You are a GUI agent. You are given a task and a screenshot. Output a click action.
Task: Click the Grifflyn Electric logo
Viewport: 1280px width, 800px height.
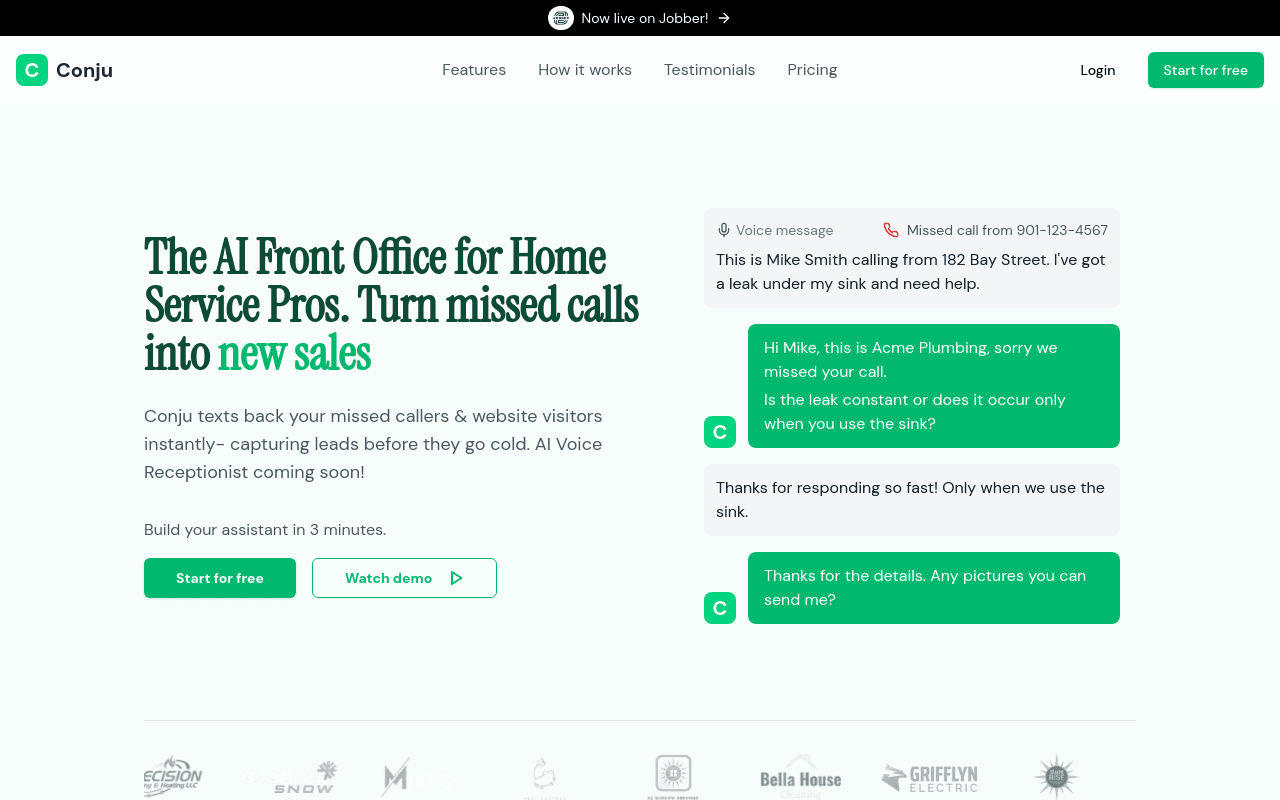929,777
